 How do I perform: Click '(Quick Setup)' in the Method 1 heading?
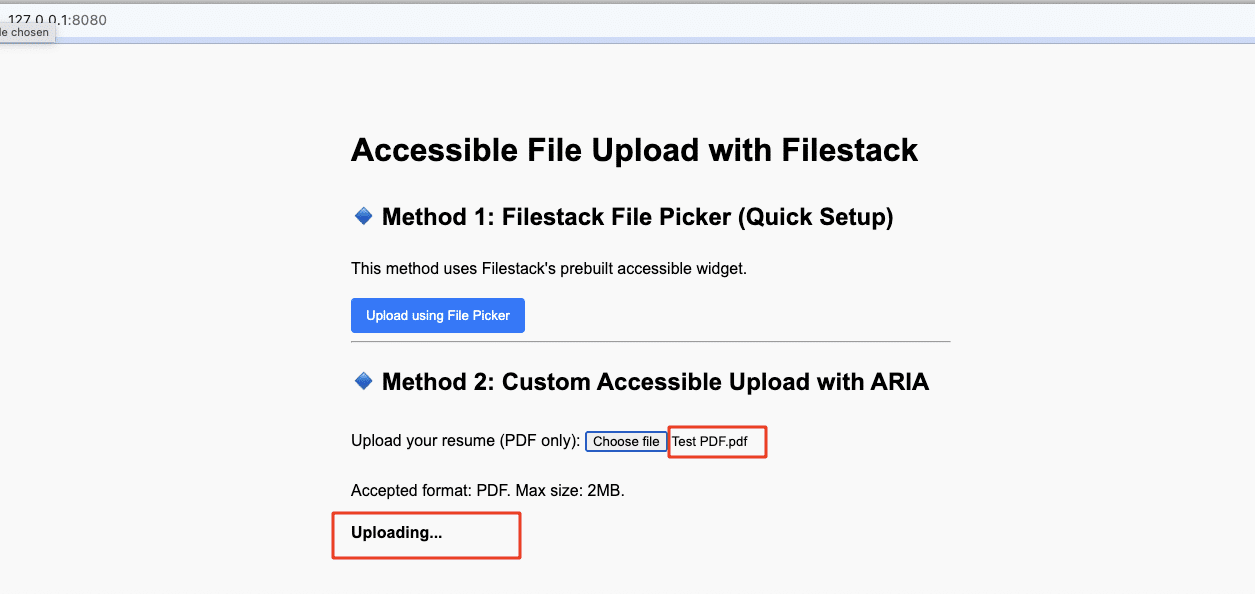tap(815, 217)
